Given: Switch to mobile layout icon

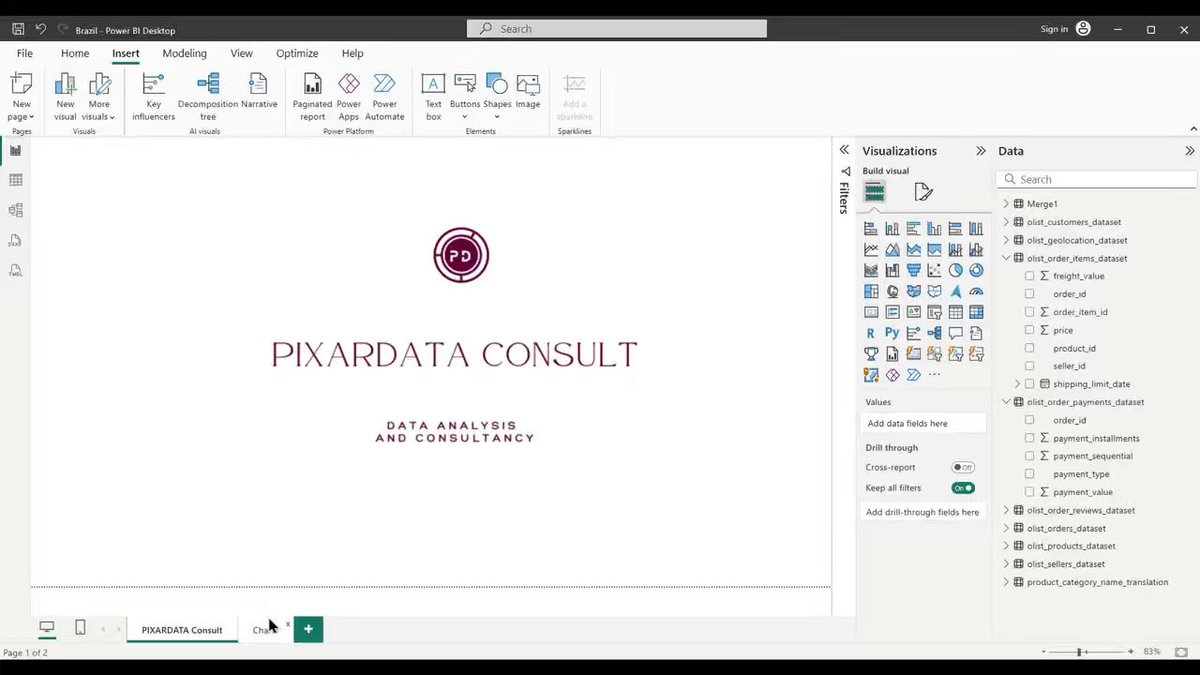Looking at the screenshot, I should point(80,628).
